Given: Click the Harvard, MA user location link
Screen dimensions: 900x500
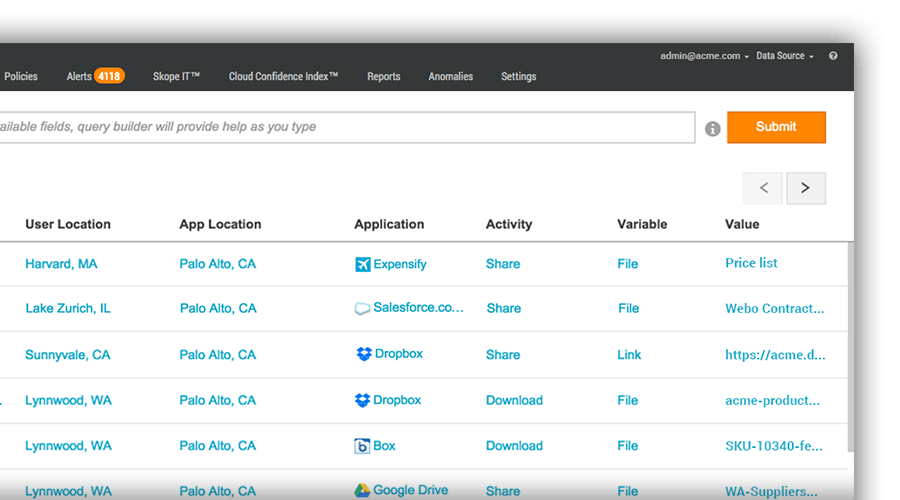Looking at the screenshot, I should 61,264.
